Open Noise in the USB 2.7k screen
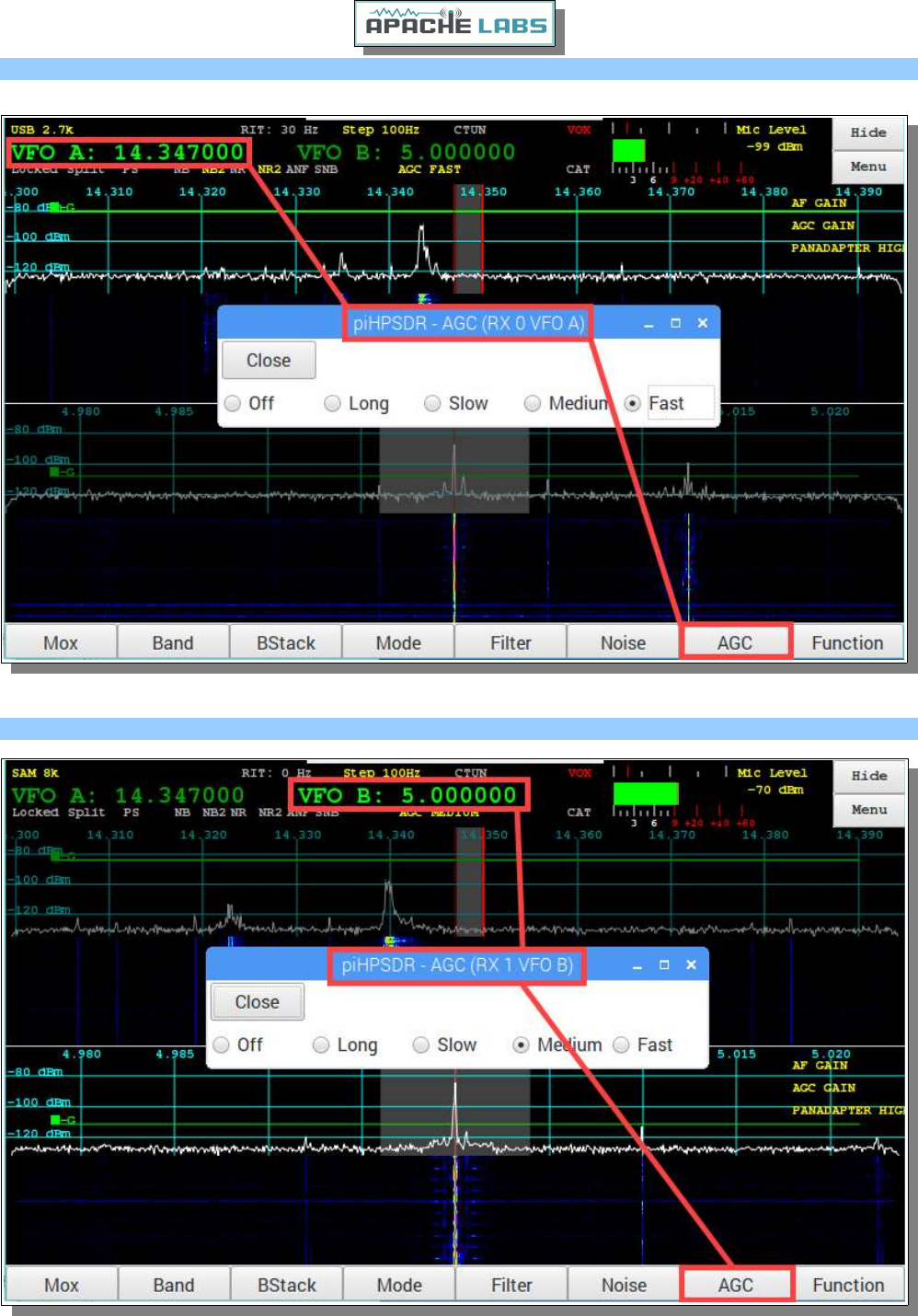 coord(623,642)
